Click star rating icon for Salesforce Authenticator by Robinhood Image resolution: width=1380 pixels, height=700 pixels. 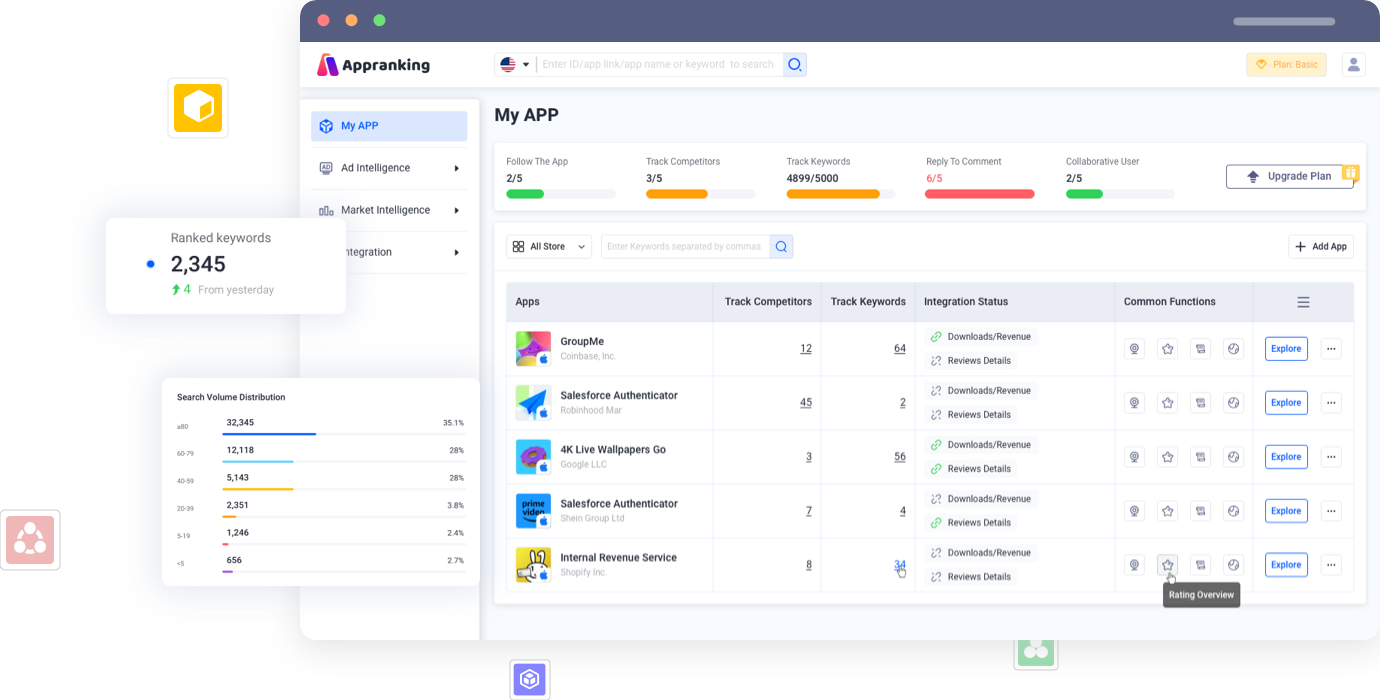(1167, 403)
